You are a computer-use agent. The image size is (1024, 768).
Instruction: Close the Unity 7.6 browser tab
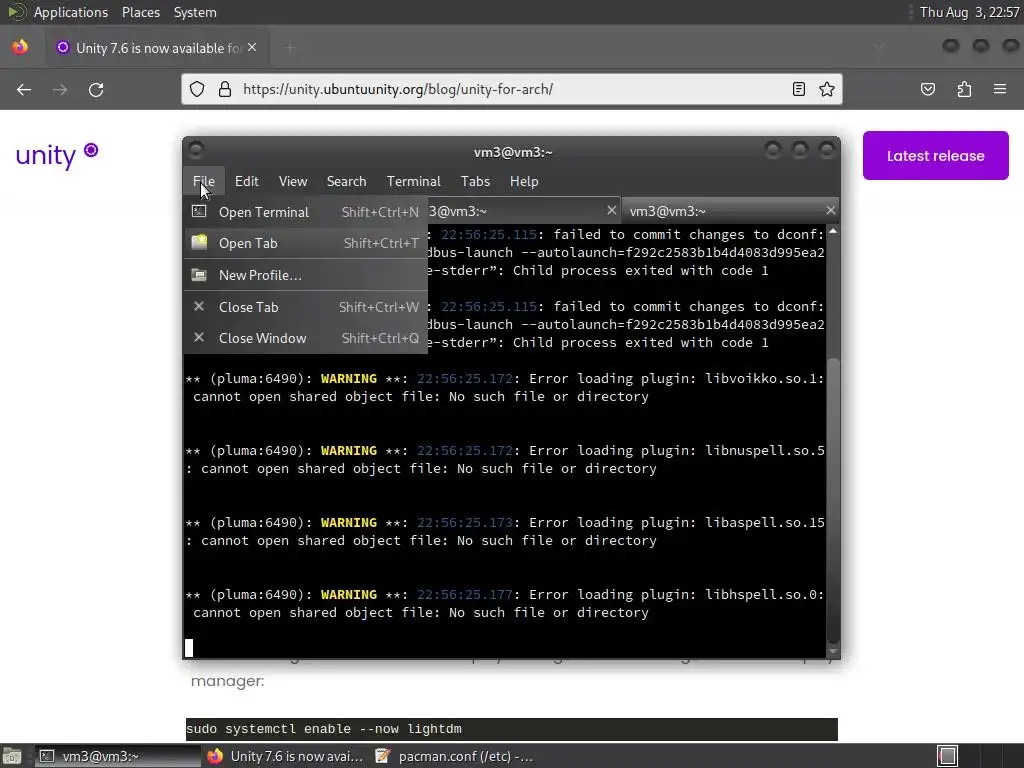[x=252, y=48]
